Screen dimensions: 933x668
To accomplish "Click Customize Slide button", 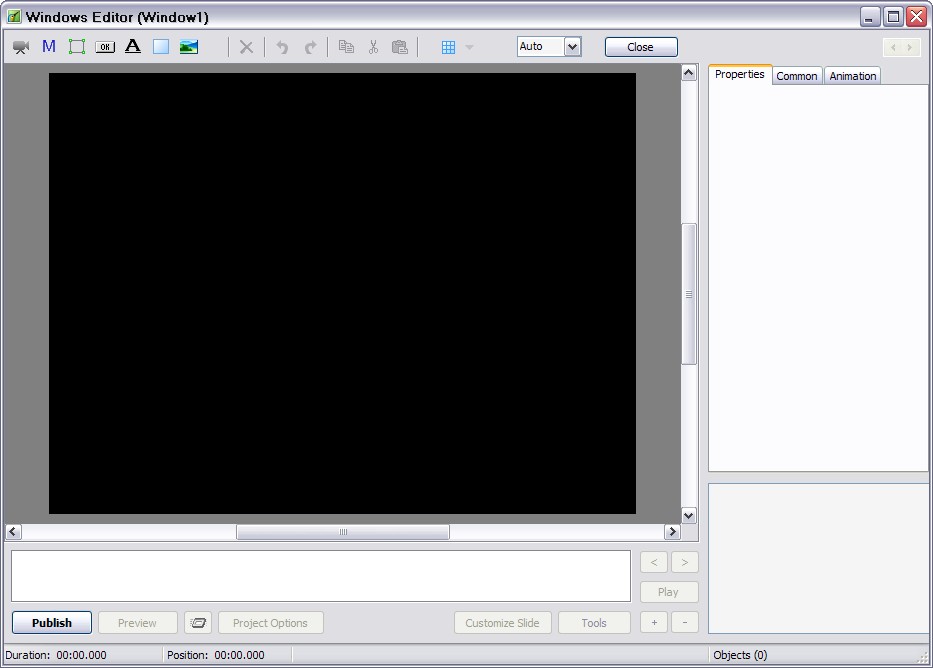I will point(503,623).
